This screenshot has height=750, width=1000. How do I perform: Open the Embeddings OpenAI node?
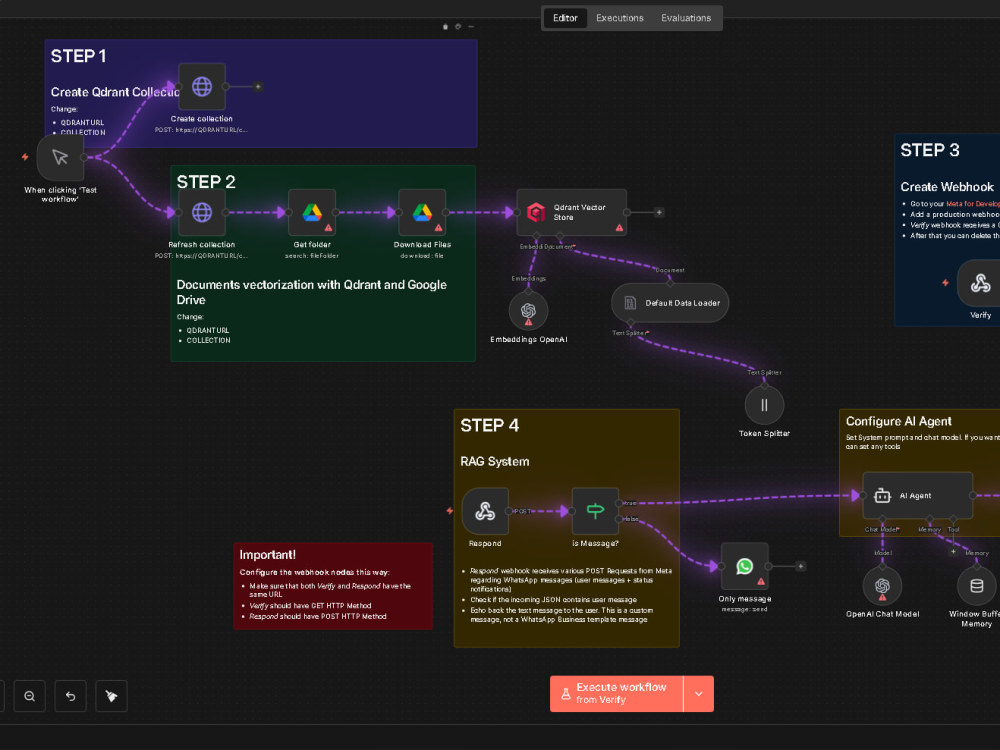coord(528,311)
